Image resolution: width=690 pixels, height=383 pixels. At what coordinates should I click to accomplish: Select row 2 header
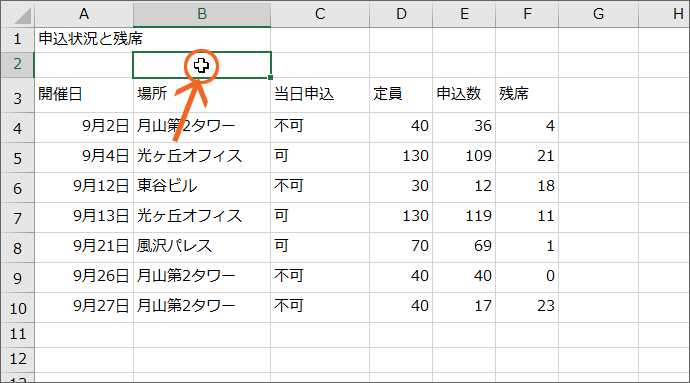[x=18, y=65]
